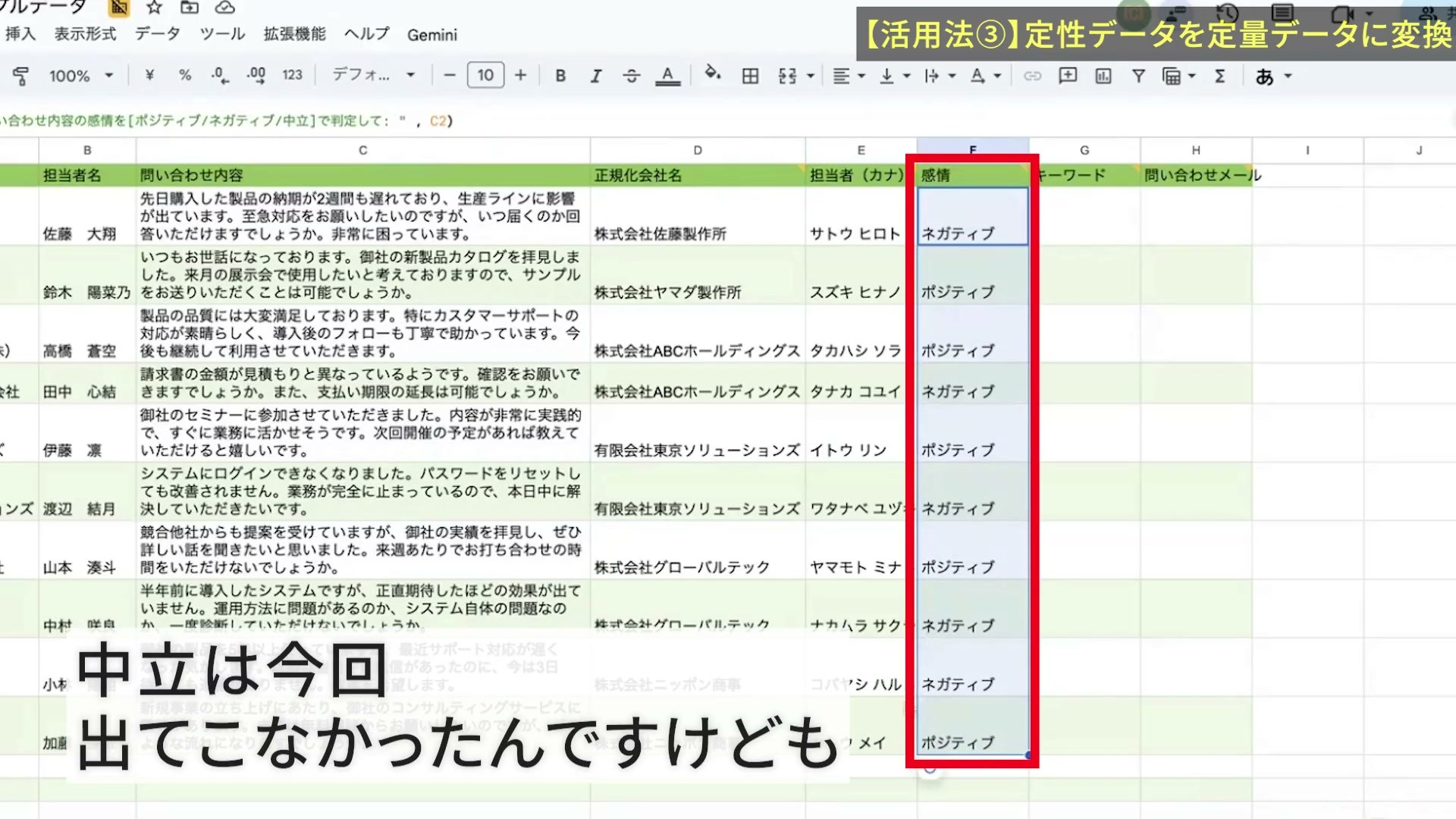Click the merge cells icon
The image size is (1456, 819).
[788, 76]
